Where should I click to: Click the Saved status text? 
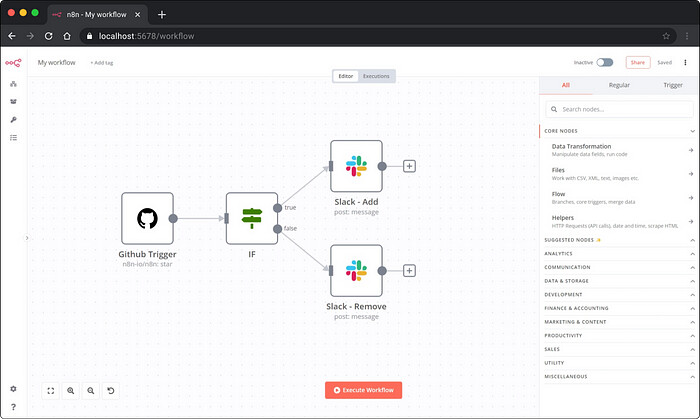click(664, 63)
